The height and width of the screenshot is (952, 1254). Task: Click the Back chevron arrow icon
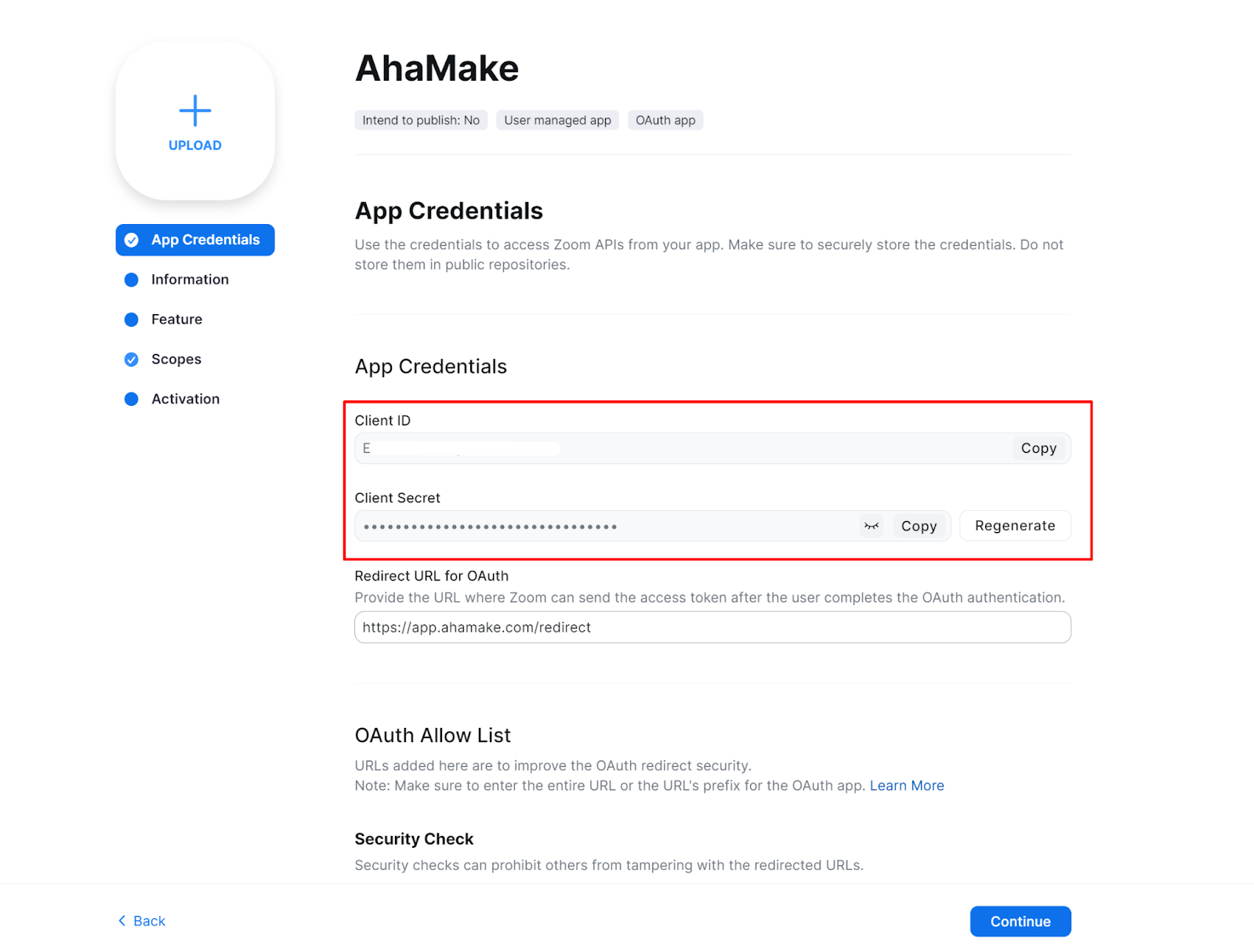[122, 921]
